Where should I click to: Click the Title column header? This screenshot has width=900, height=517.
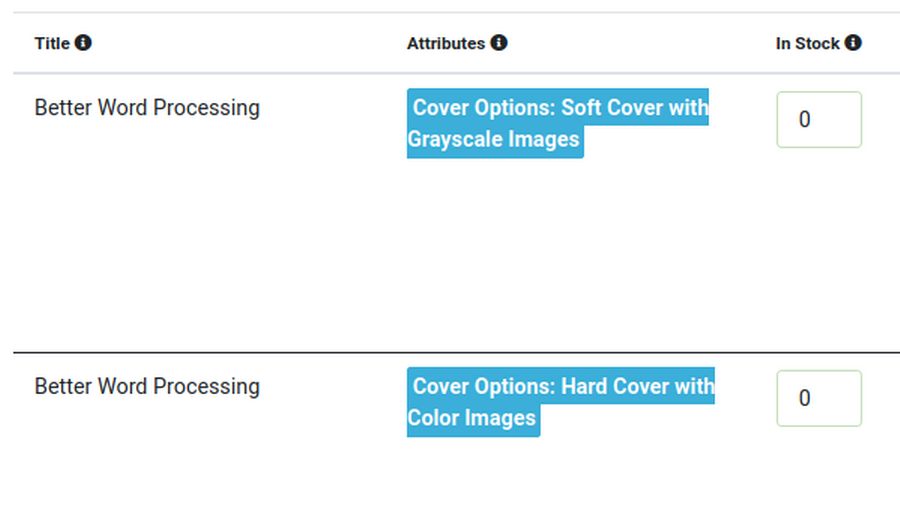click(x=52, y=43)
